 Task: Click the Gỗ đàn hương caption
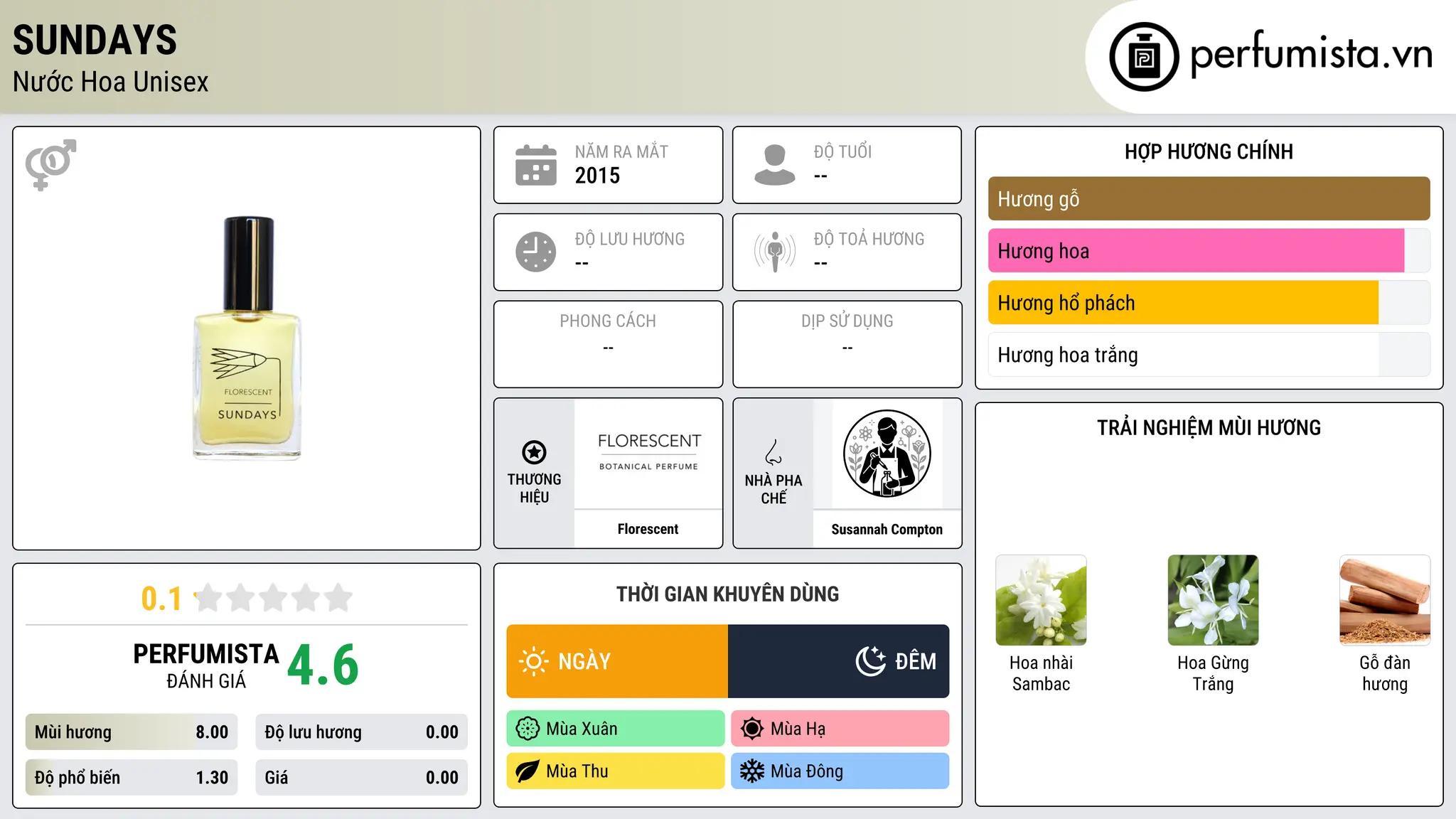tap(1385, 673)
